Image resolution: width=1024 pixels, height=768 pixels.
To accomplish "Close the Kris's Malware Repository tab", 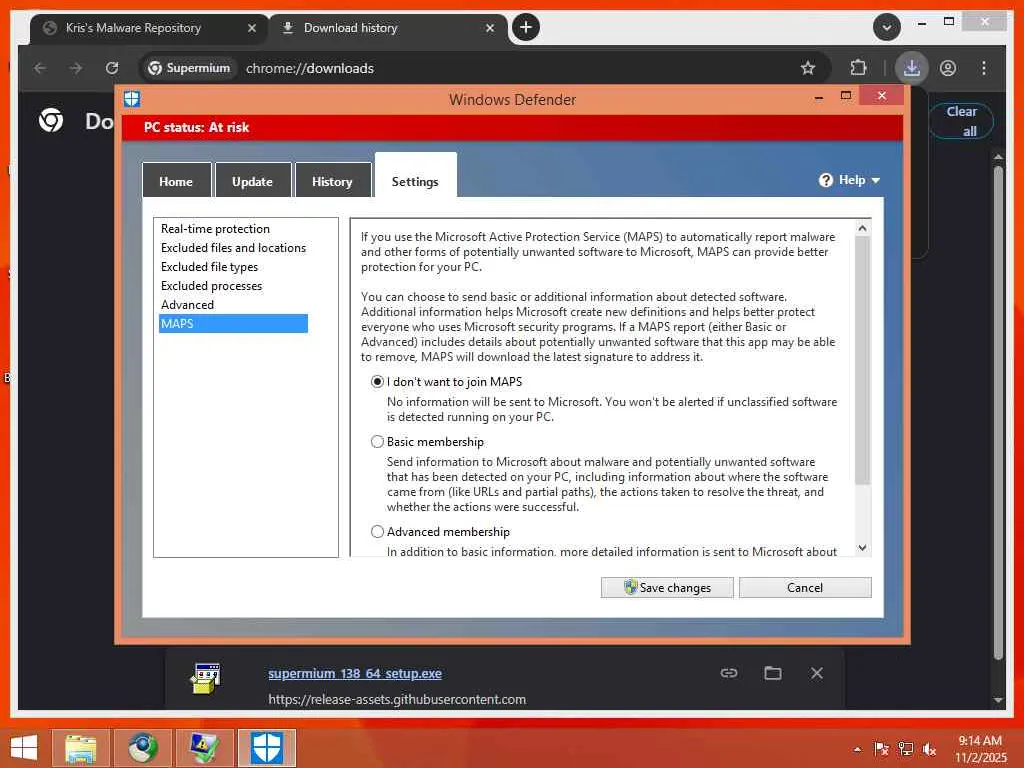I will (252, 28).
